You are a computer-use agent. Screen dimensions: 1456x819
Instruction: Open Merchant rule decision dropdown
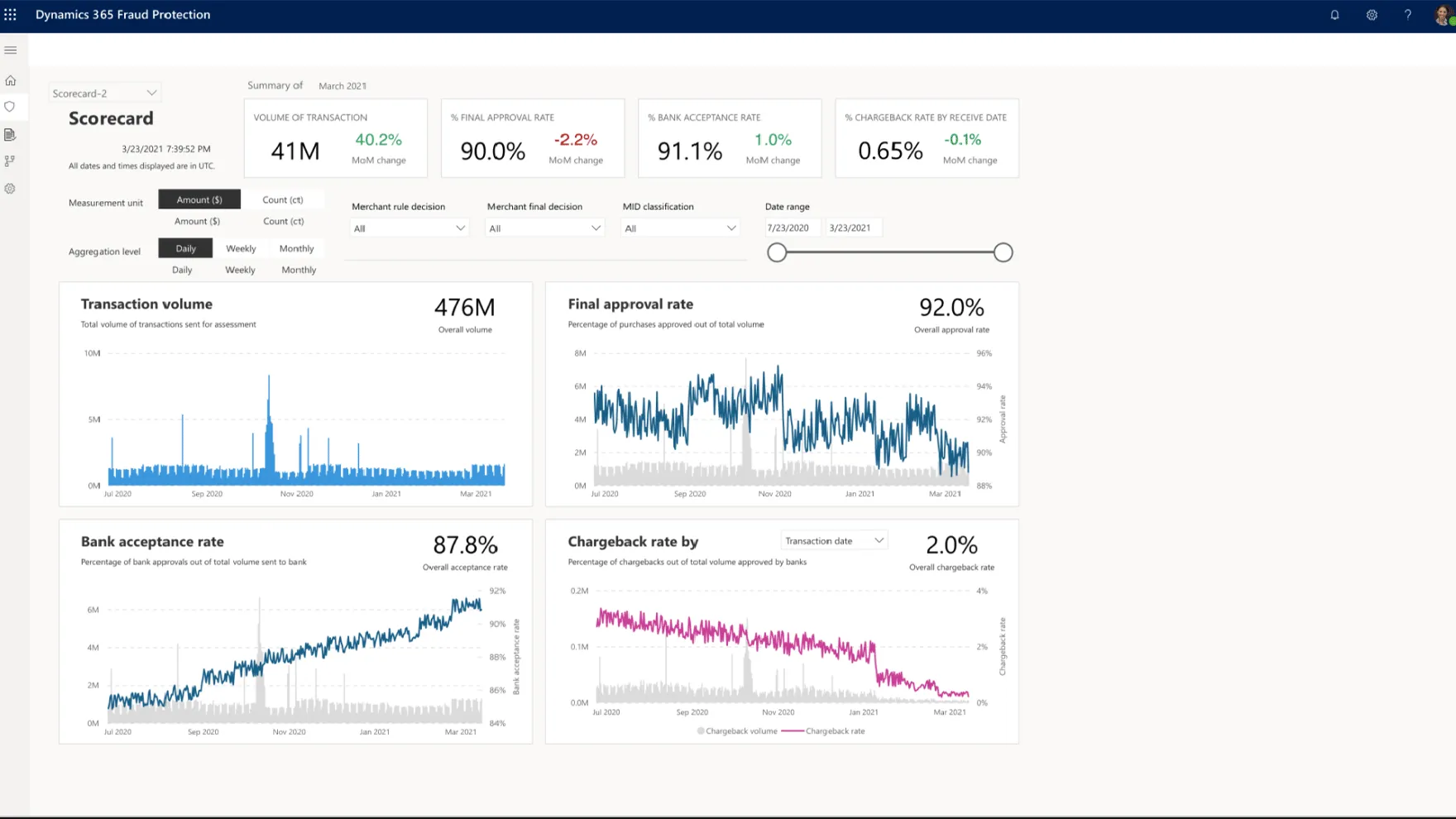point(409,228)
